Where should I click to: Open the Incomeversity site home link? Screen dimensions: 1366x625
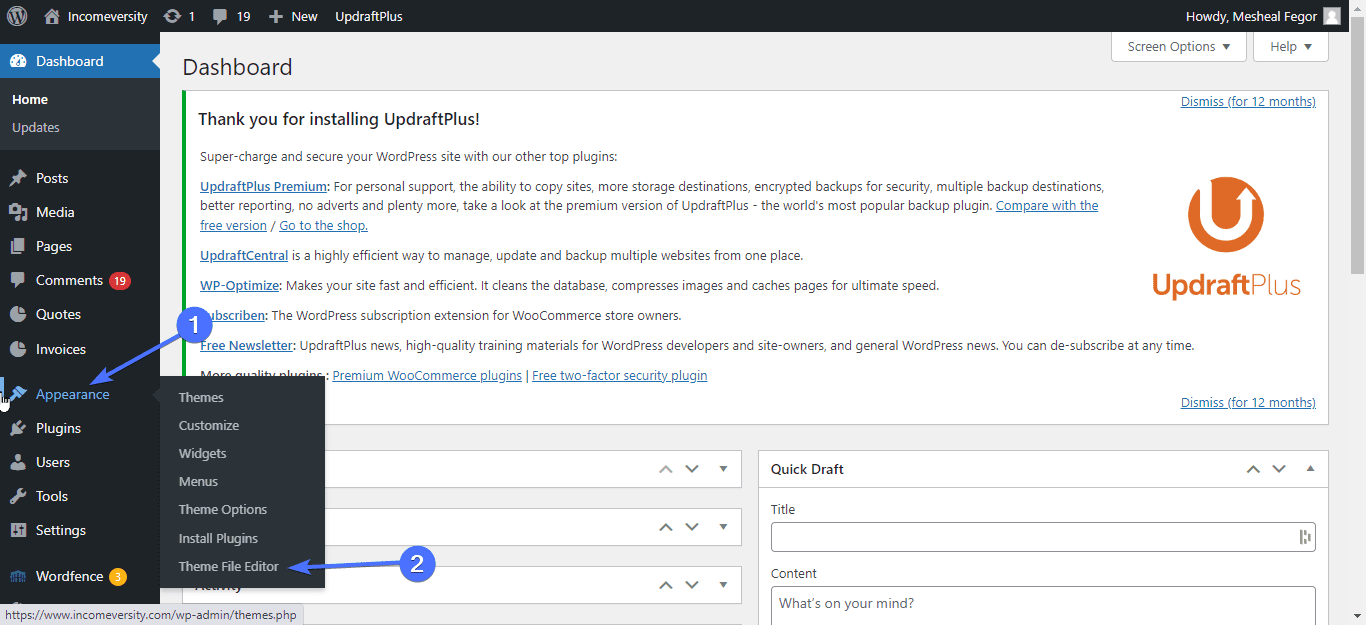96,16
